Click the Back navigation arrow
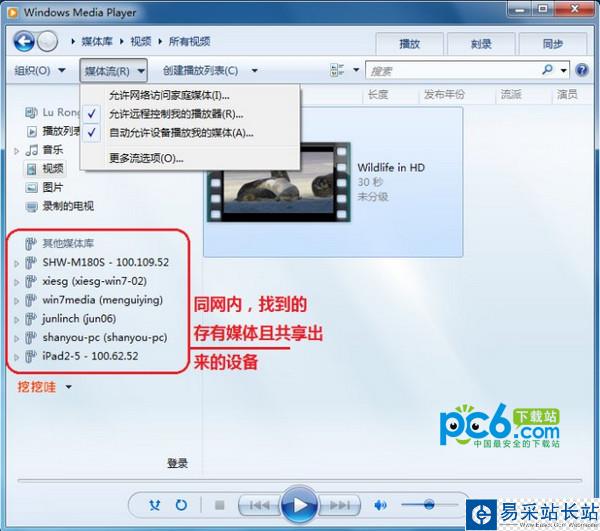This screenshot has width=600, height=531. point(24,41)
